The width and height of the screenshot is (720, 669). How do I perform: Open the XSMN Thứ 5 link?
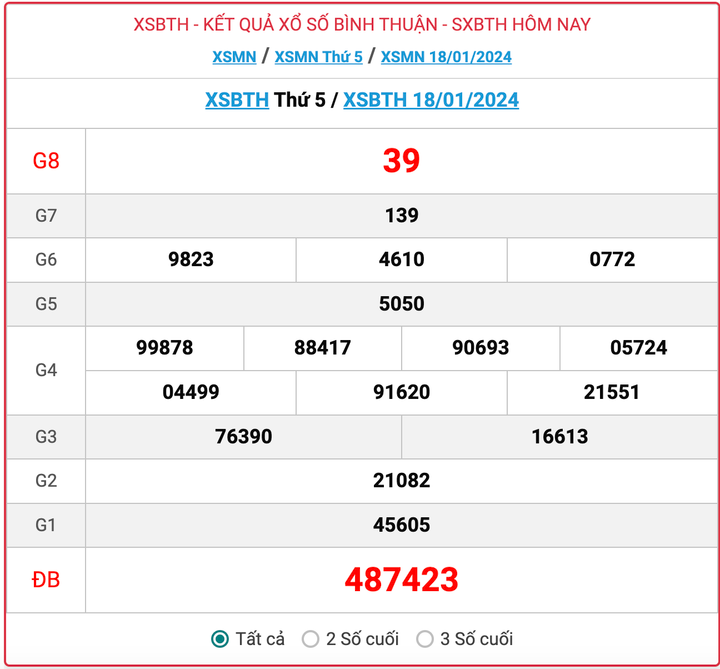319,57
